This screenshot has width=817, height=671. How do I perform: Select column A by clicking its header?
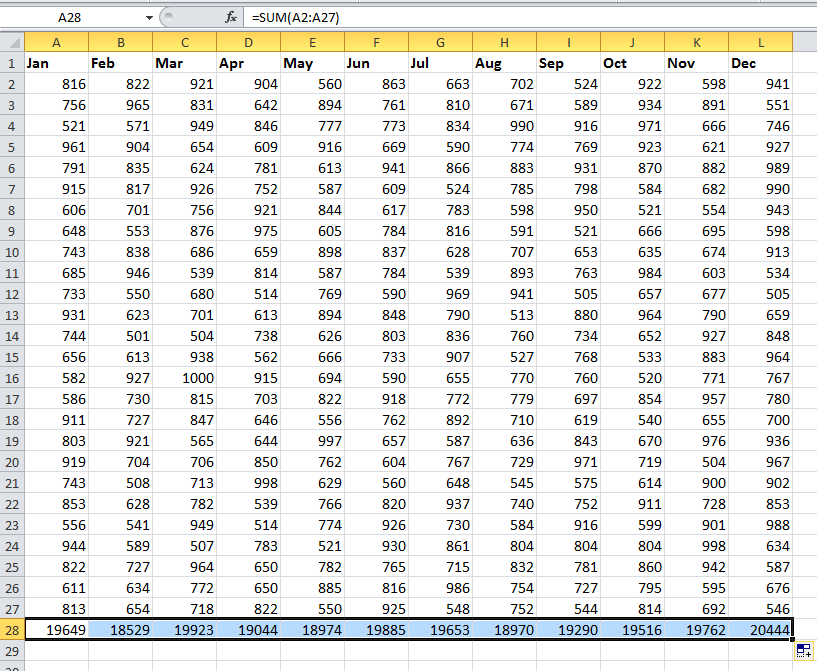[56, 42]
